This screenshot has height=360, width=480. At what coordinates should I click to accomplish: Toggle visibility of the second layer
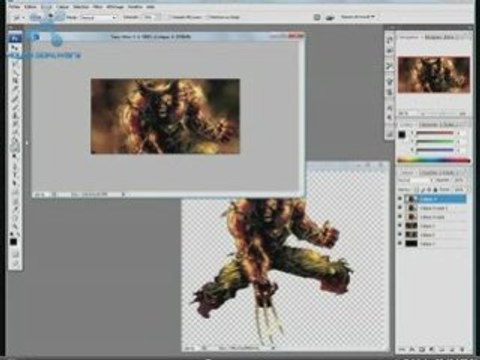click(x=400, y=208)
